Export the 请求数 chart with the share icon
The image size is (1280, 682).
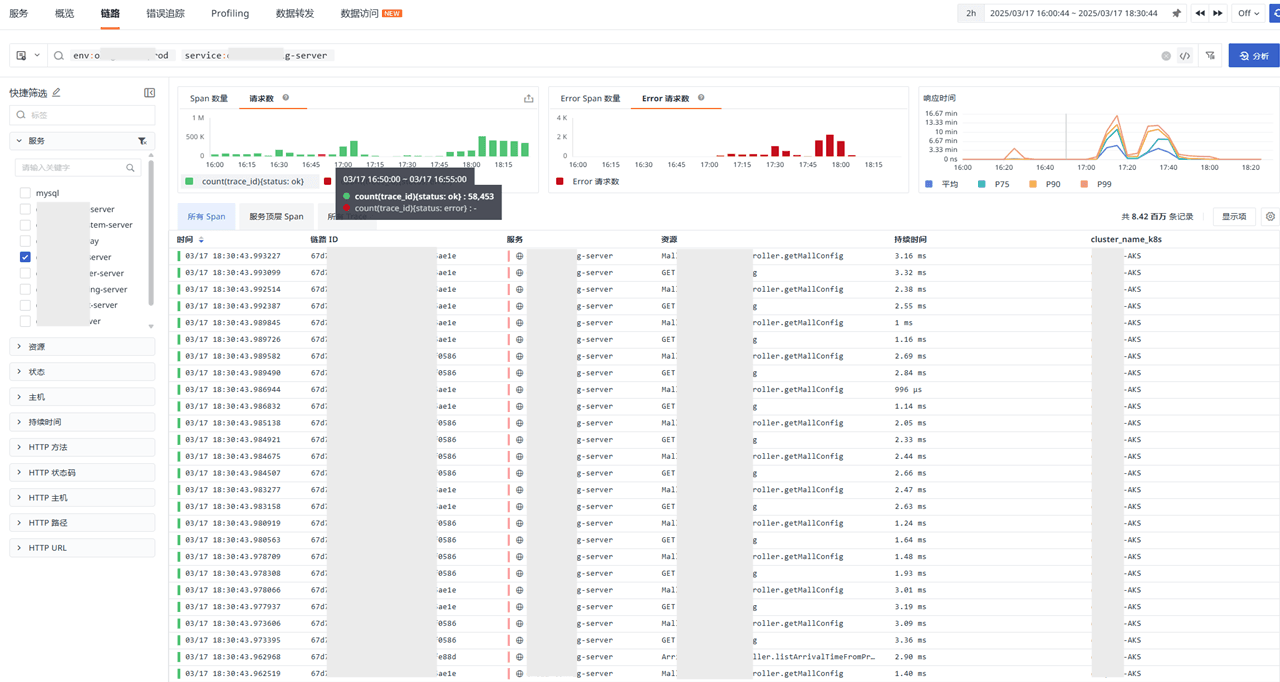(528, 98)
